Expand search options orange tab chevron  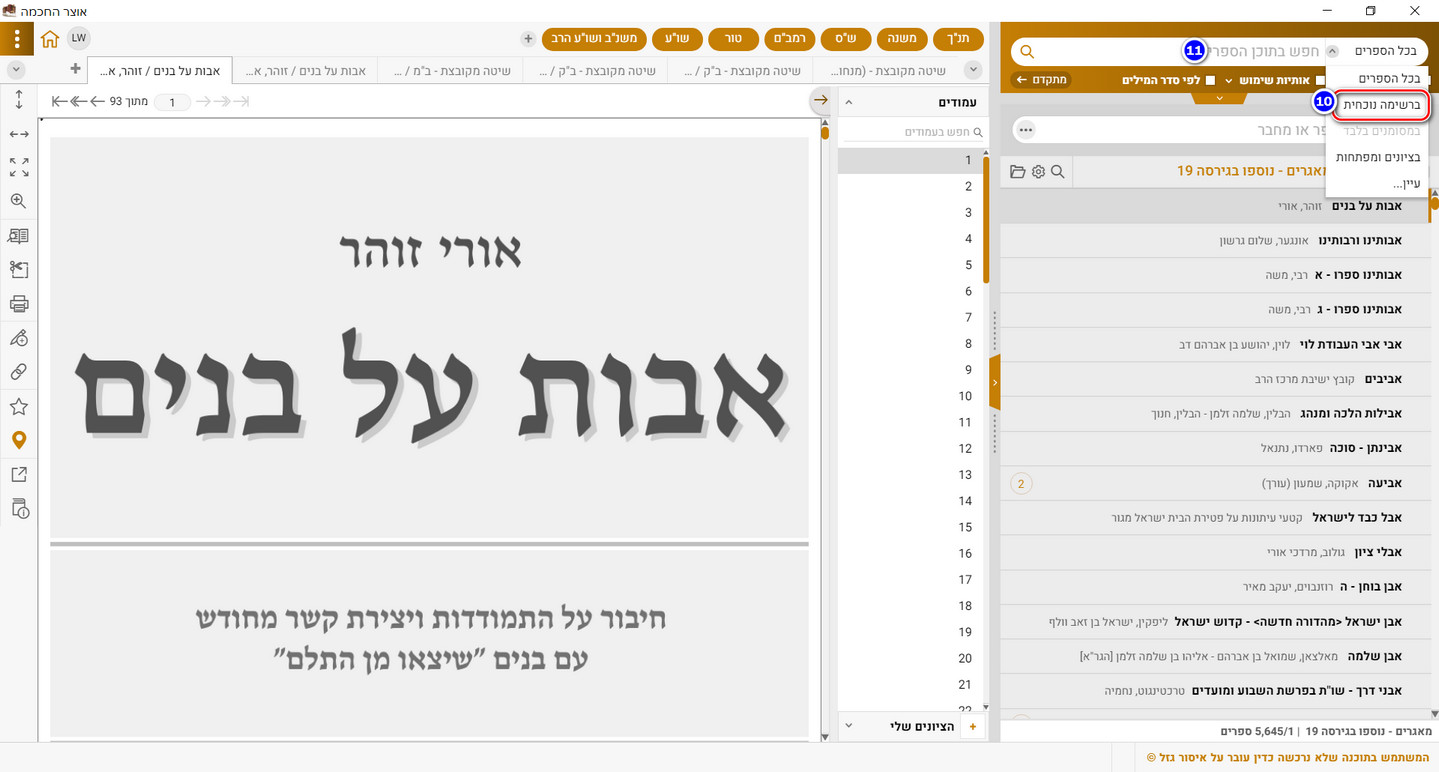tap(1218, 98)
